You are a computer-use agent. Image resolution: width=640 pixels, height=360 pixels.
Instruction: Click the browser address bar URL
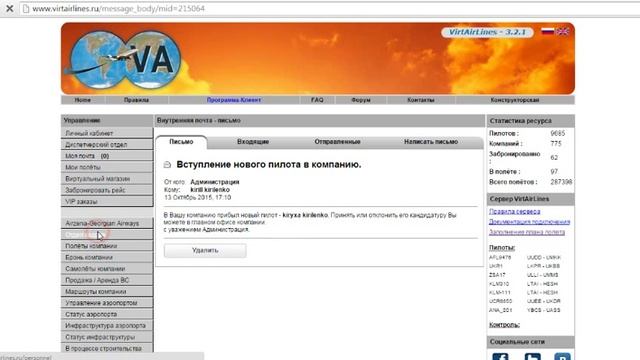pos(118,9)
